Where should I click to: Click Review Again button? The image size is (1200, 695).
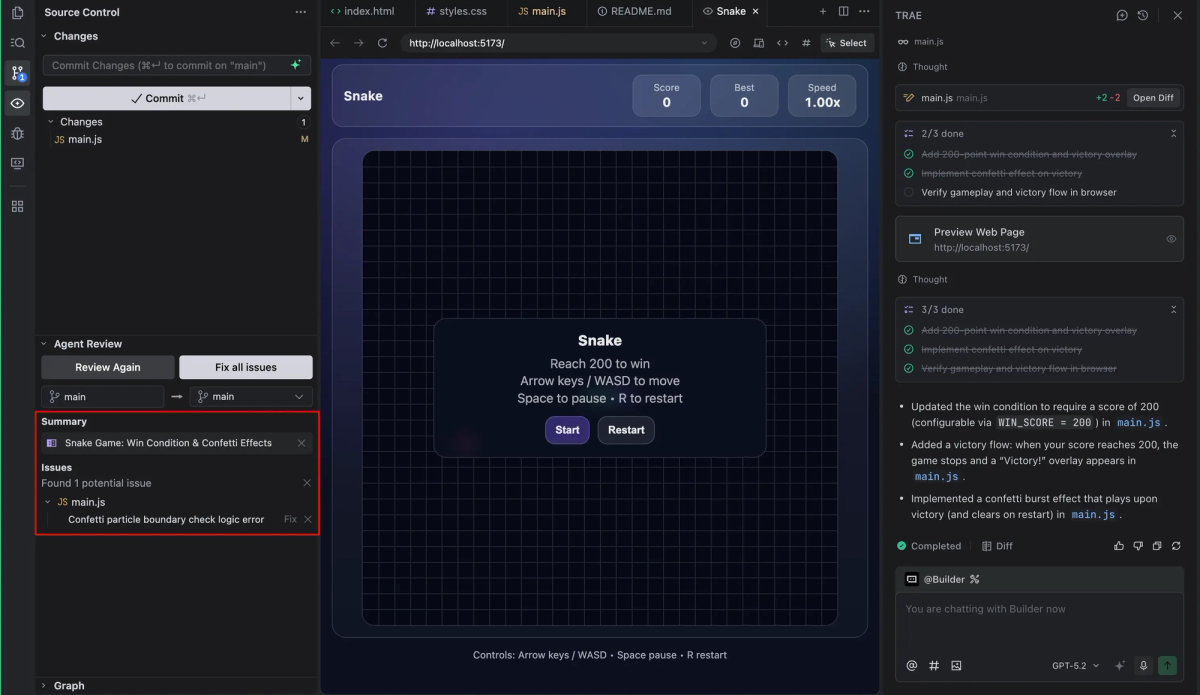(107, 367)
